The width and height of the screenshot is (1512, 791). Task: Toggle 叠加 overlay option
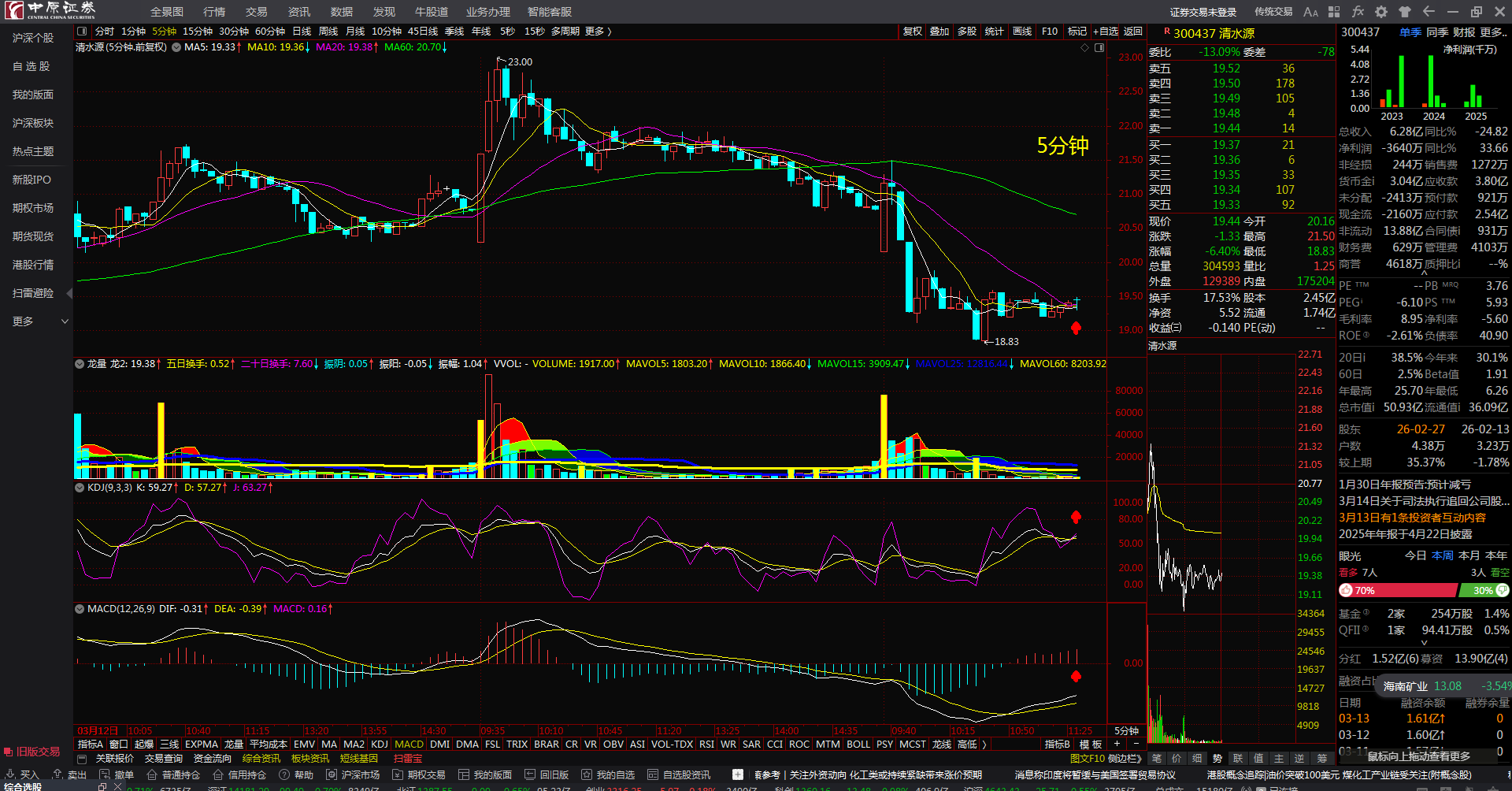coord(939,32)
